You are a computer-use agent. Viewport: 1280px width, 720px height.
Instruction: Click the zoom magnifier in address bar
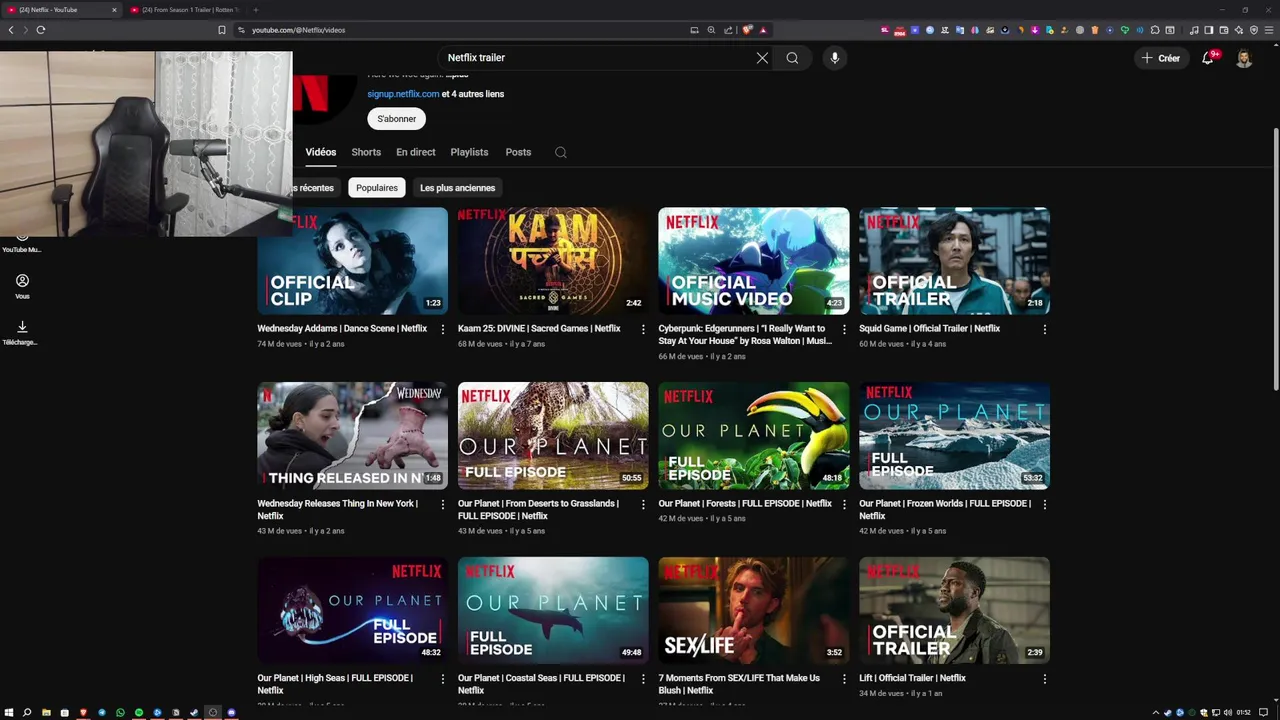click(x=711, y=30)
